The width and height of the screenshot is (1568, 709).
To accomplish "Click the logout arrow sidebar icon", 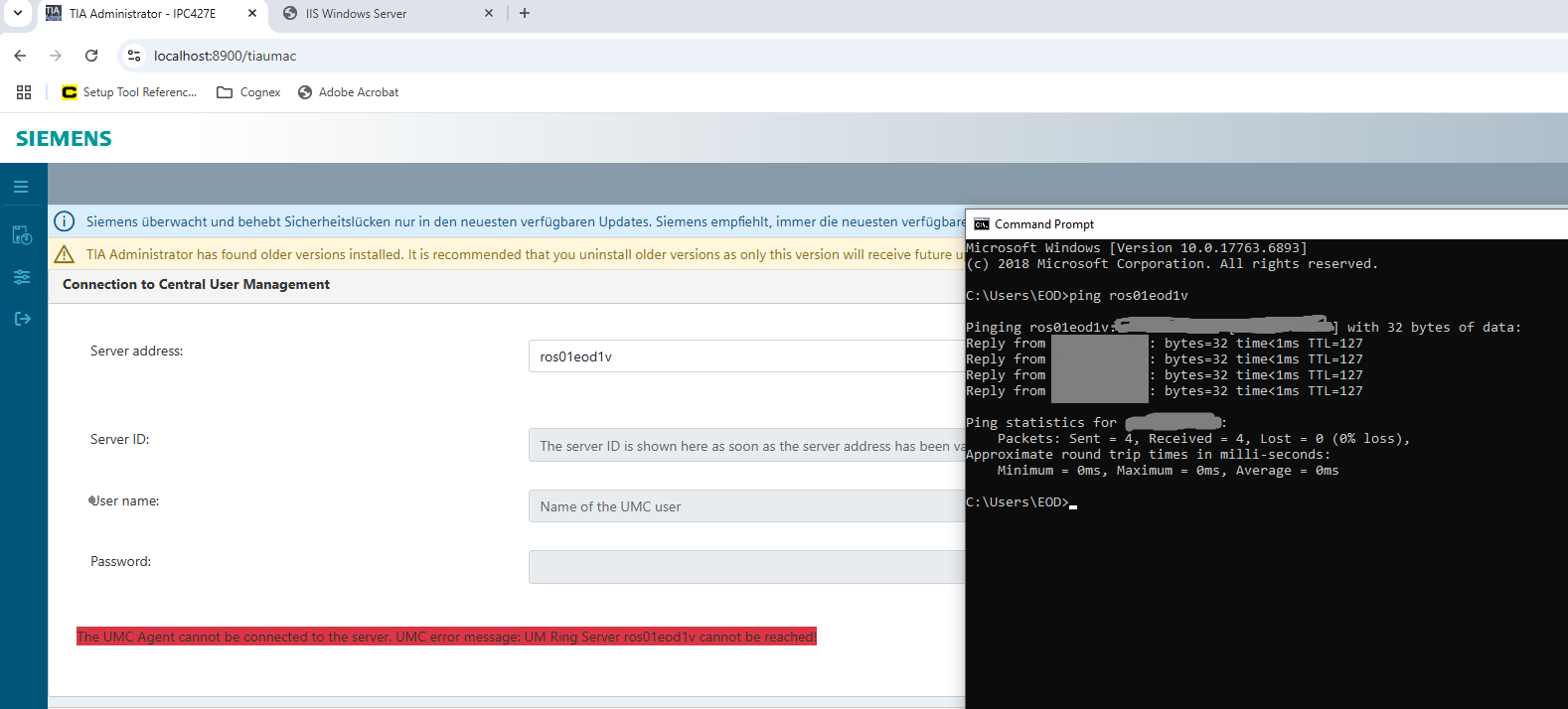I will coord(22,319).
